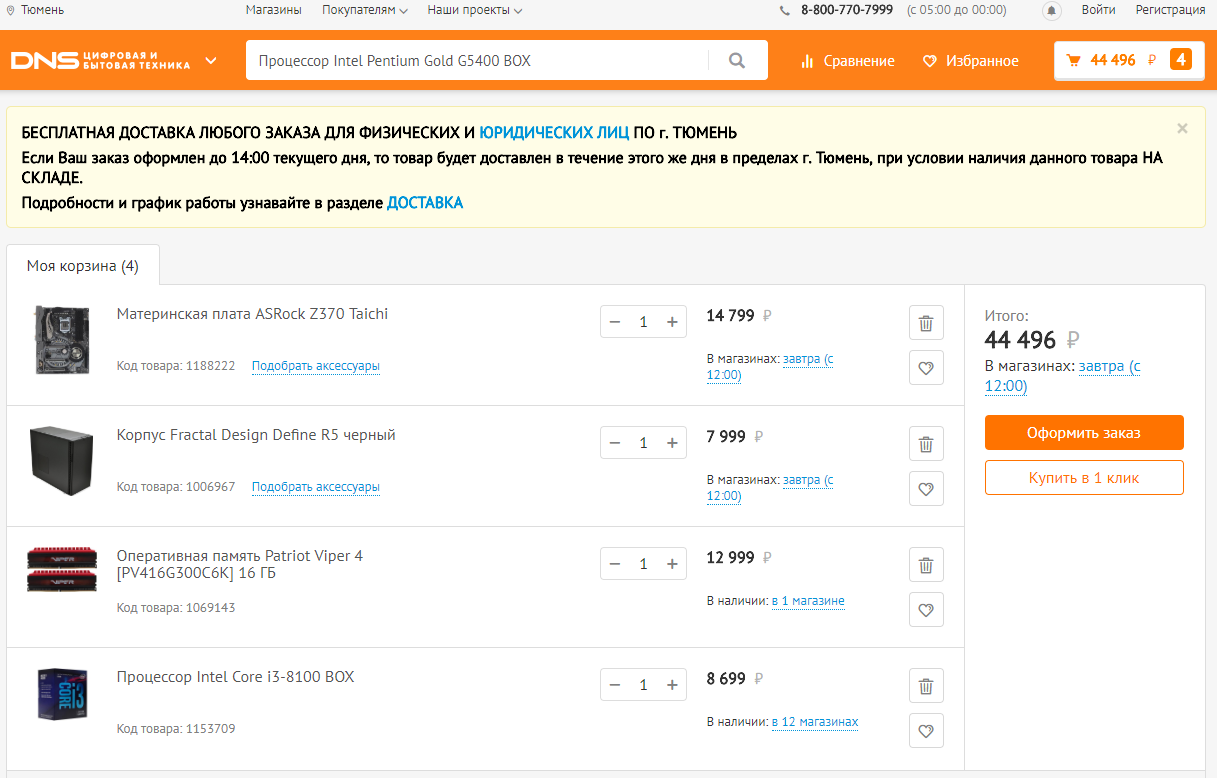The height and width of the screenshot is (778, 1217).
Task: Increase quantity of Intel Core i3-8100
Action: tap(672, 685)
